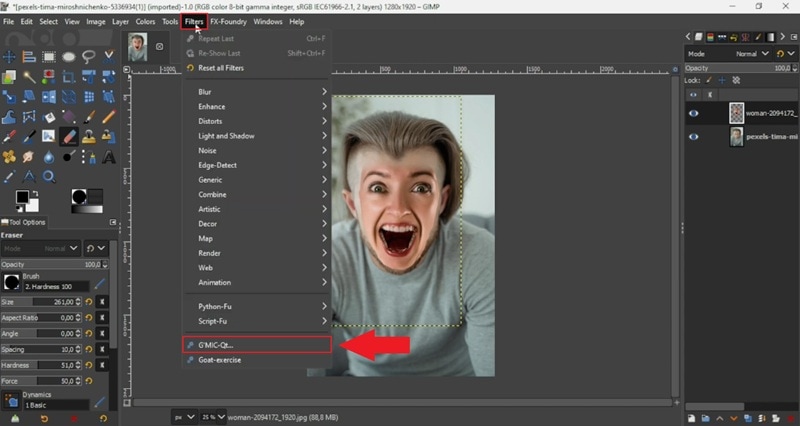This screenshot has width=800, height=426.
Task: Select the Free Select lasso tool
Action: 89,57
